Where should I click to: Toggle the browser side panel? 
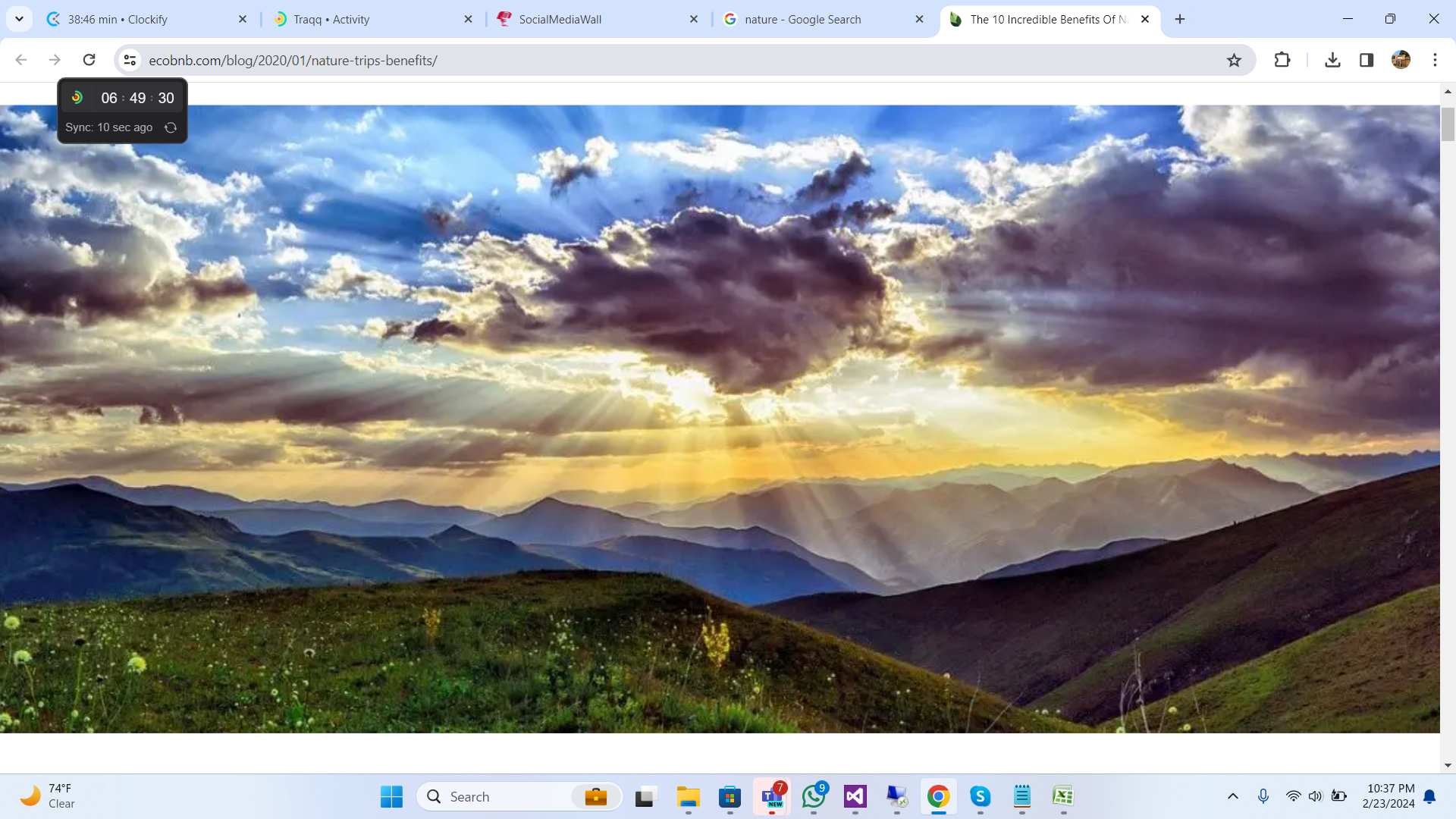(1367, 60)
